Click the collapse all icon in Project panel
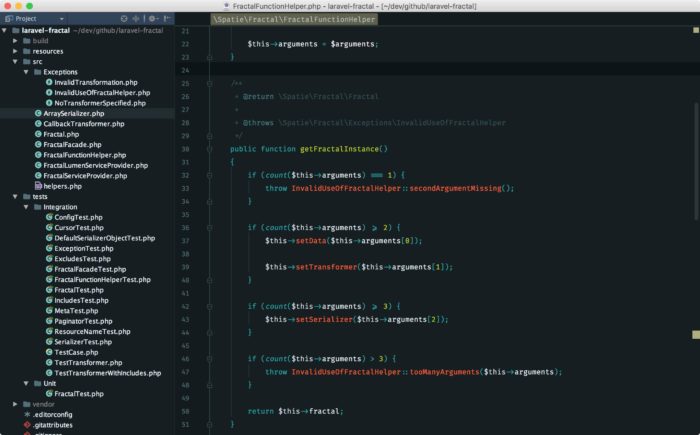Image resolution: width=700 pixels, height=435 pixels. [136, 19]
